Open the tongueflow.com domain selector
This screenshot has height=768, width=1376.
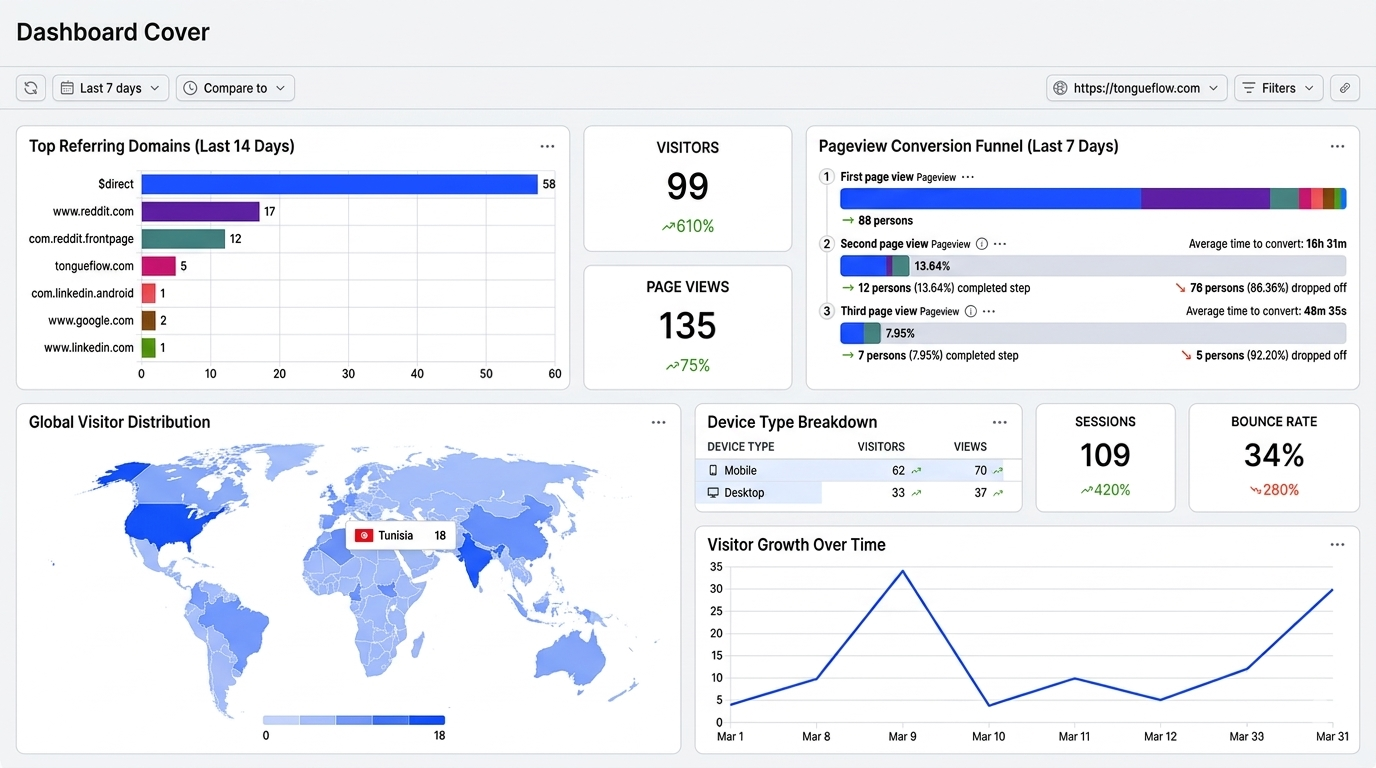(x=1137, y=88)
